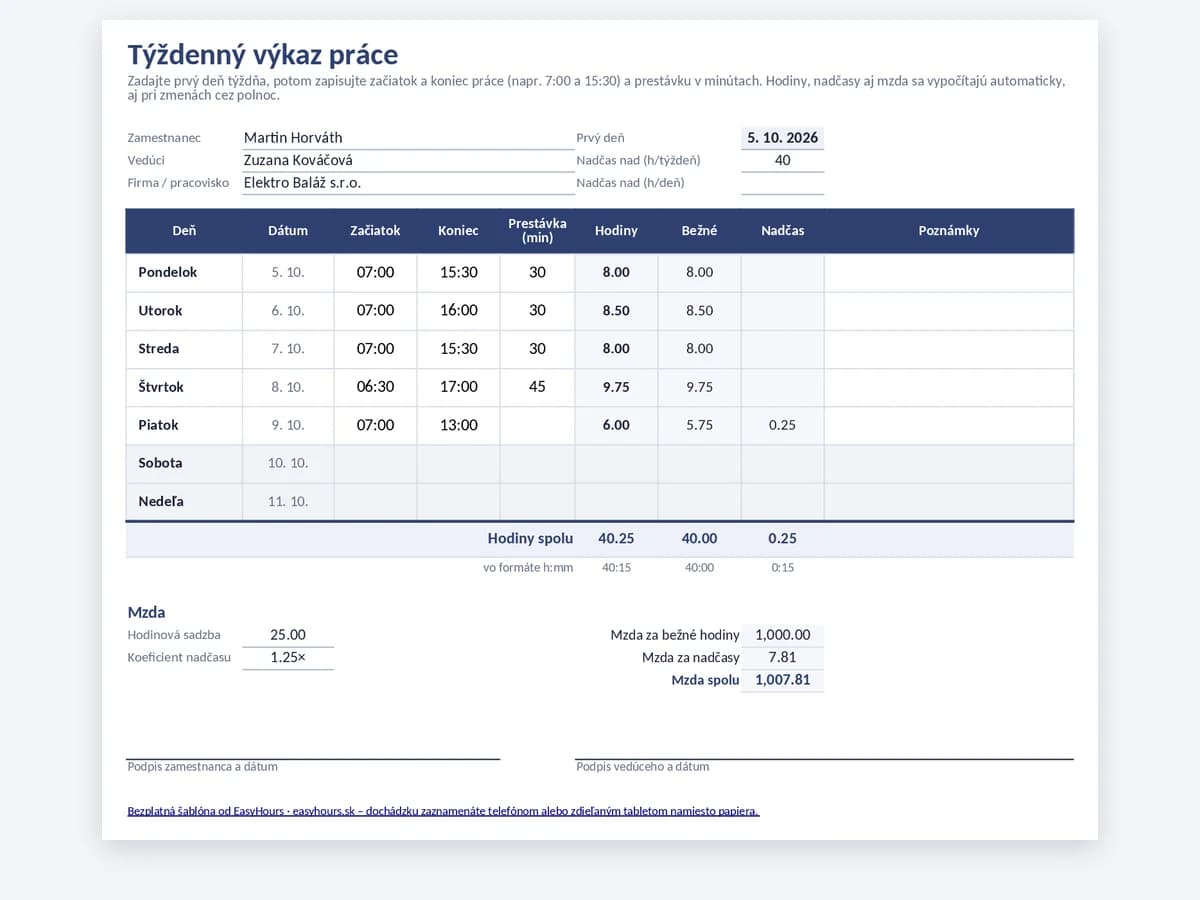The width and height of the screenshot is (1200, 900).
Task: Select total hours value 40.25
Action: pos(616,539)
